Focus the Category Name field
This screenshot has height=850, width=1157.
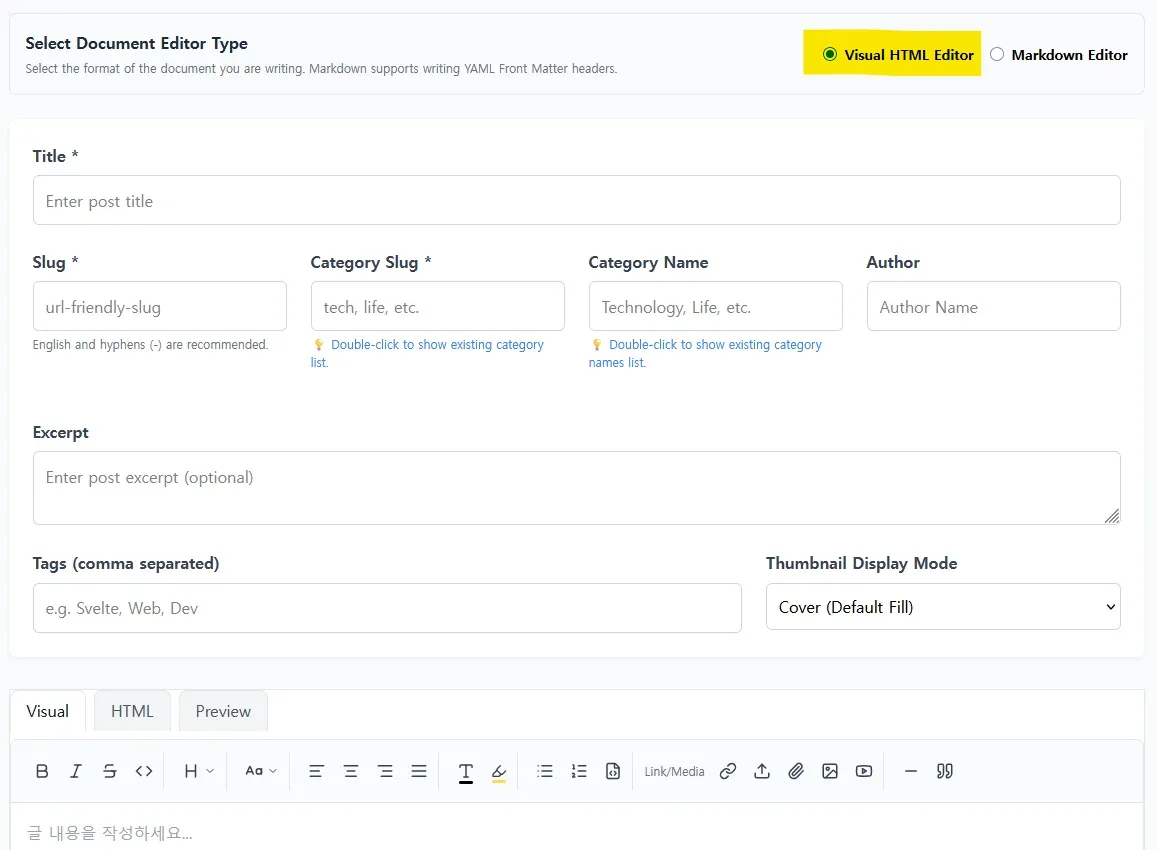click(715, 306)
